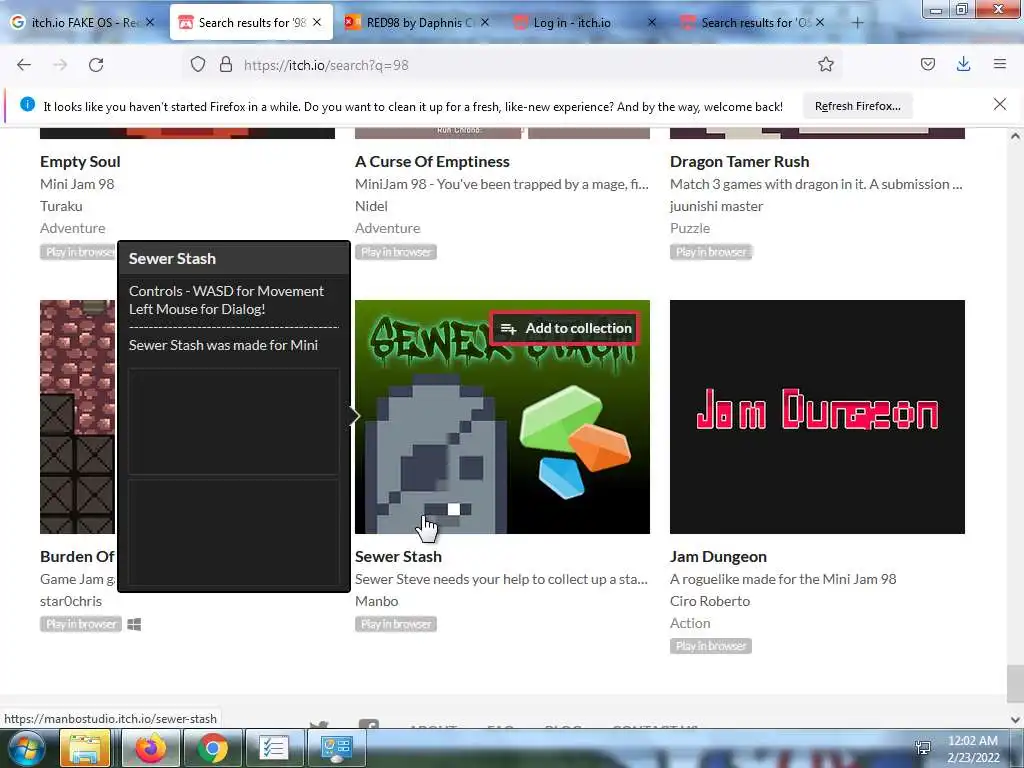The image size is (1024, 768).
Task: Click the system tray network icon
Action: [923, 748]
